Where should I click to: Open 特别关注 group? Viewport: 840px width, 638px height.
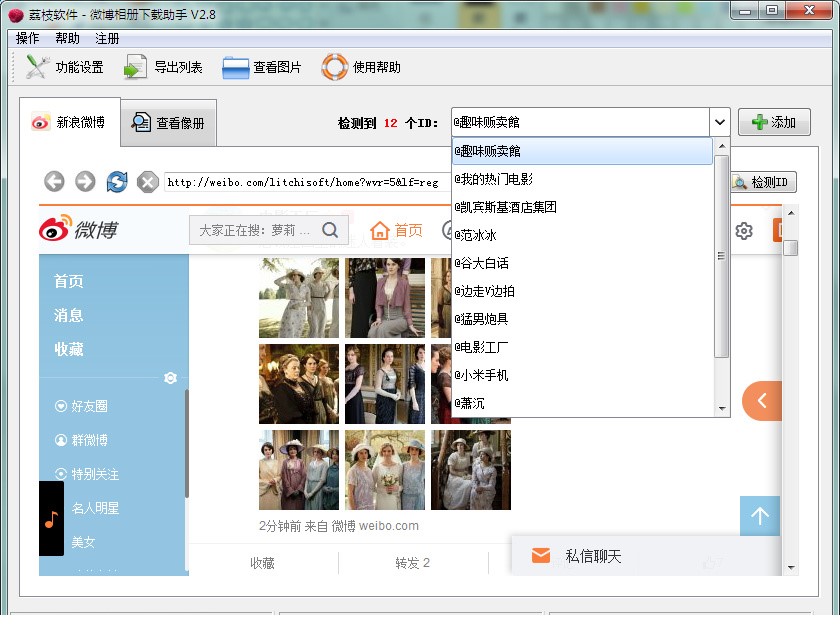[x=87, y=474]
